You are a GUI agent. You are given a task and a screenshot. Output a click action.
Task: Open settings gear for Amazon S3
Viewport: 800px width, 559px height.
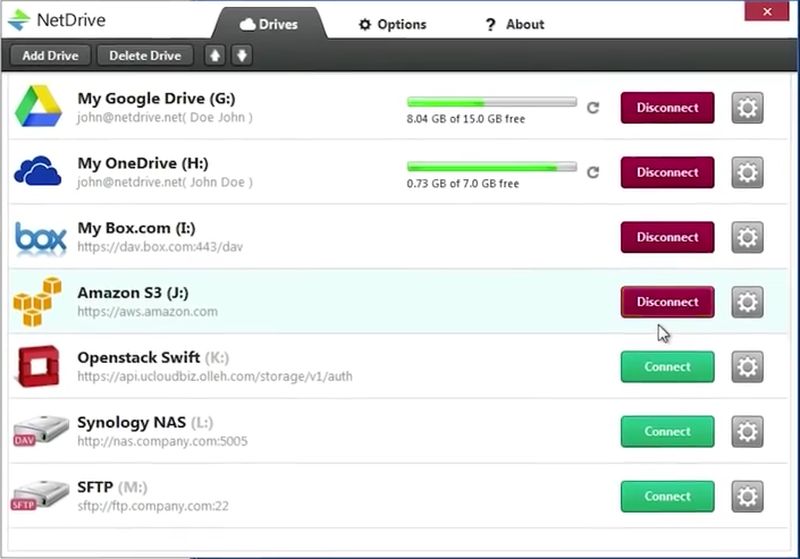pyautogui.click(x=747, y=302)
